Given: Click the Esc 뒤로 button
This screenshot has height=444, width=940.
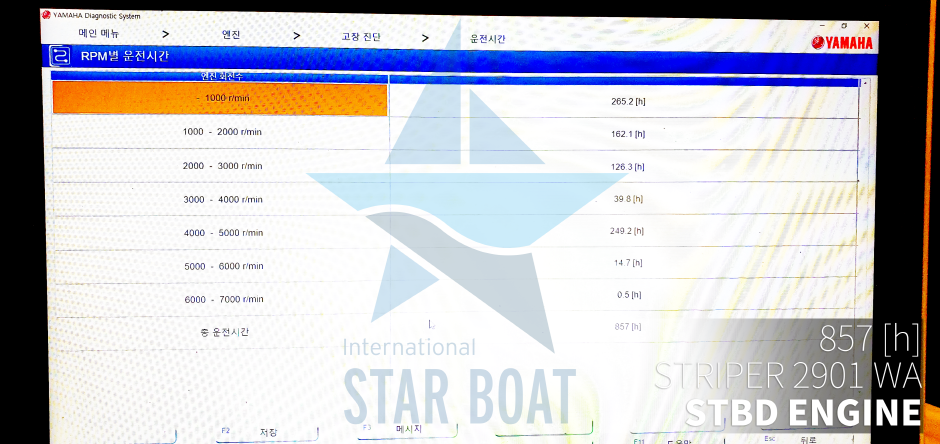Looking at the screenshot, I should click(806, 440).
